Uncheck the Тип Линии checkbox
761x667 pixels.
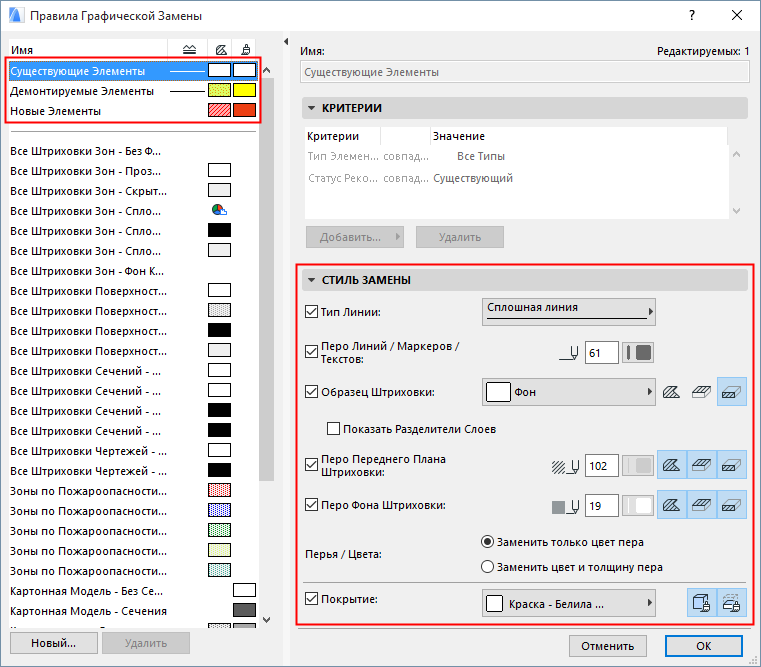311,312
